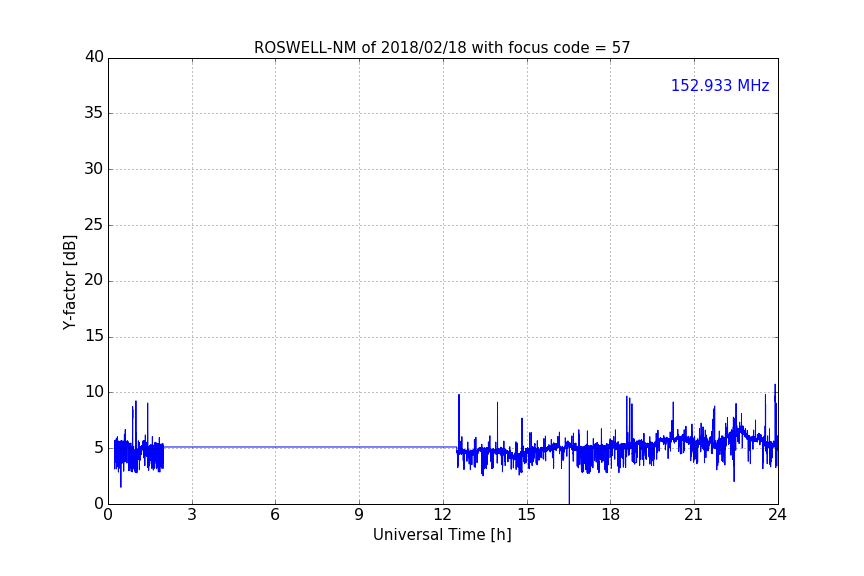
Task: Click the y-axis tick label '10'
Action: tap(94, 392)
